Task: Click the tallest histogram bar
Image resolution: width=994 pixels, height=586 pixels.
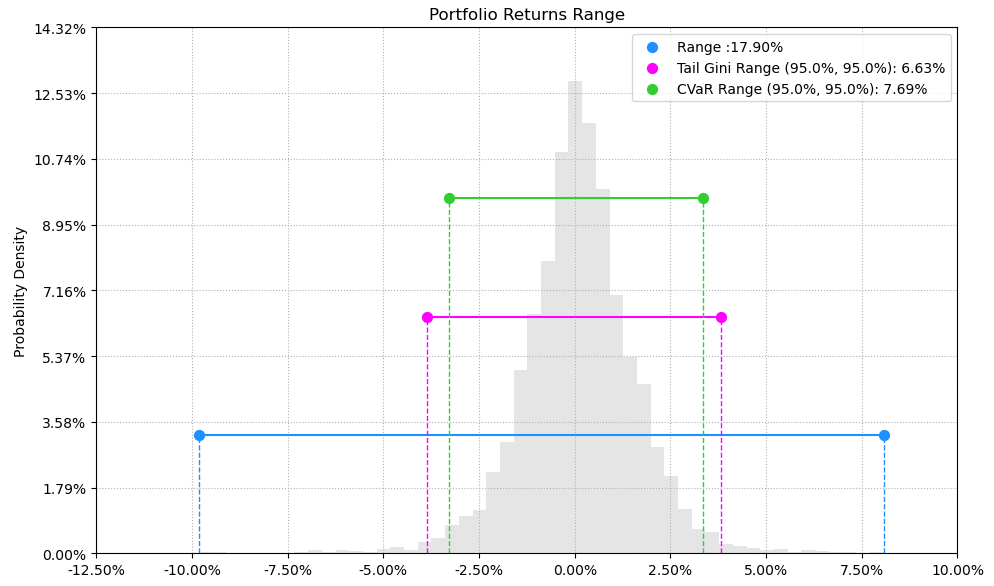Action: point(575,300)
